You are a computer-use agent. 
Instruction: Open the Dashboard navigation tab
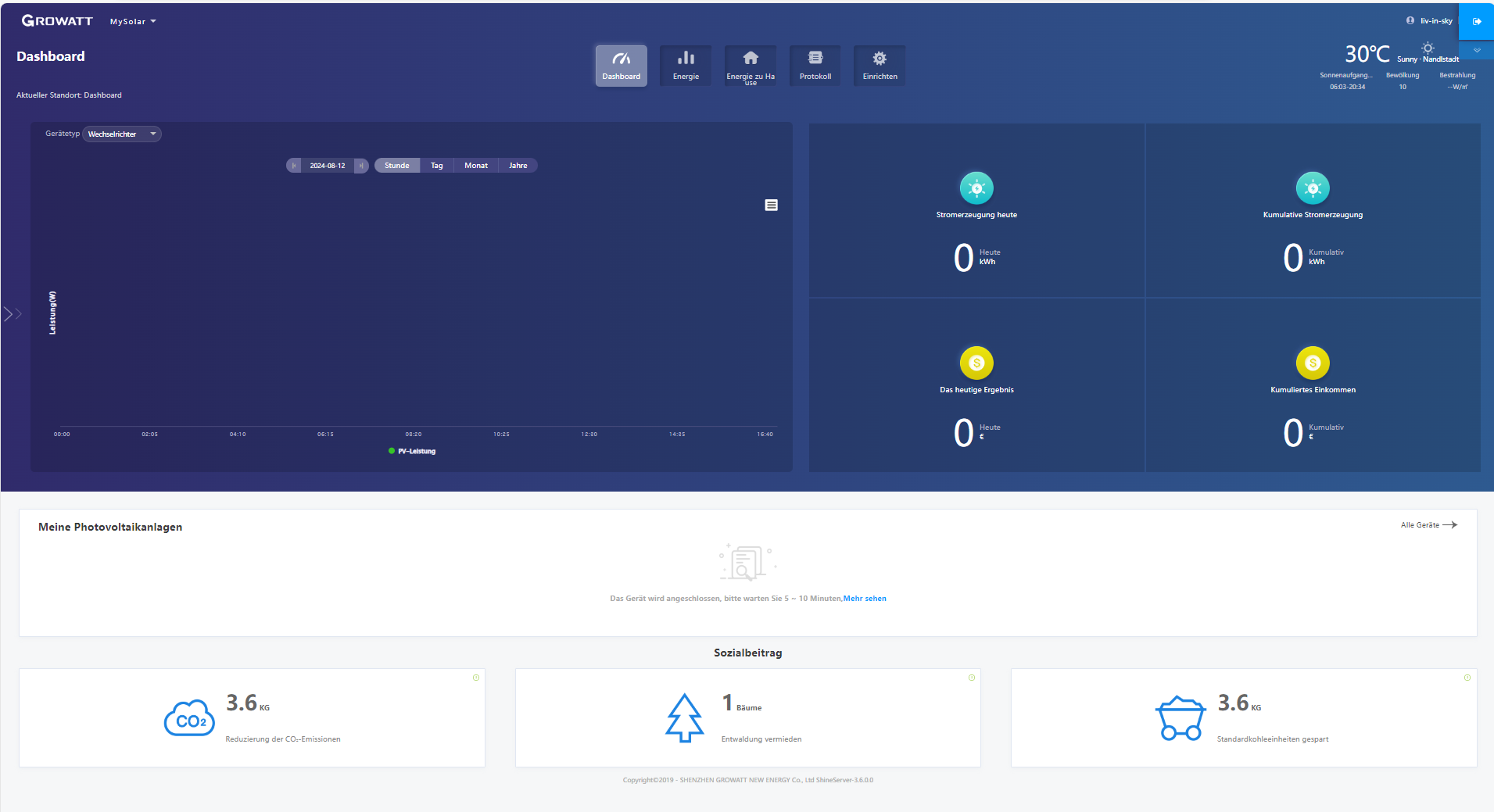pos(621,66)
